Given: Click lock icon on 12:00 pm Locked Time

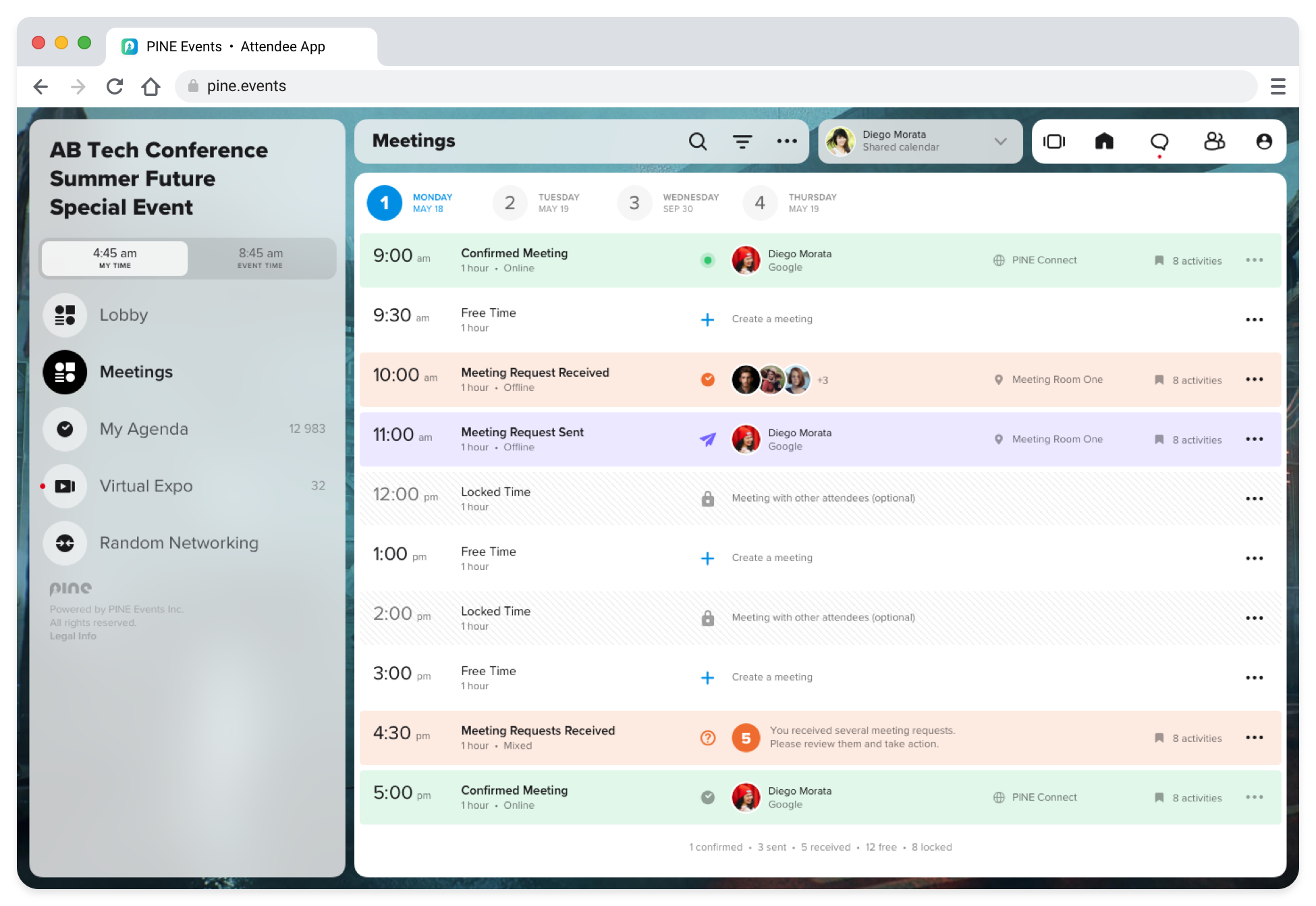Looking at the screenshot, I should click(x=707, y=499).
